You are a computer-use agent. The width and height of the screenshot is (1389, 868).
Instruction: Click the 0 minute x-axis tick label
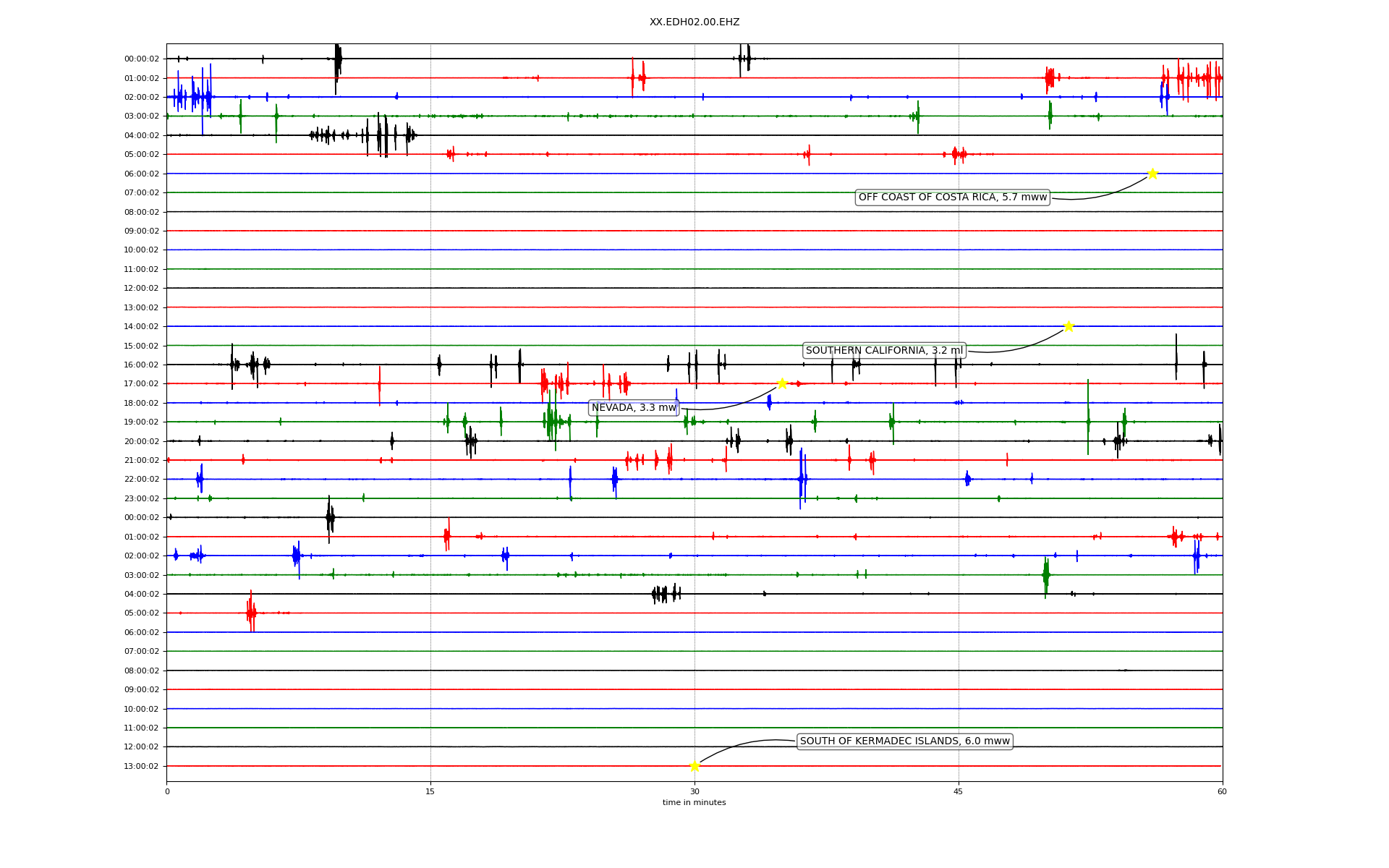[x=167, y=791]
